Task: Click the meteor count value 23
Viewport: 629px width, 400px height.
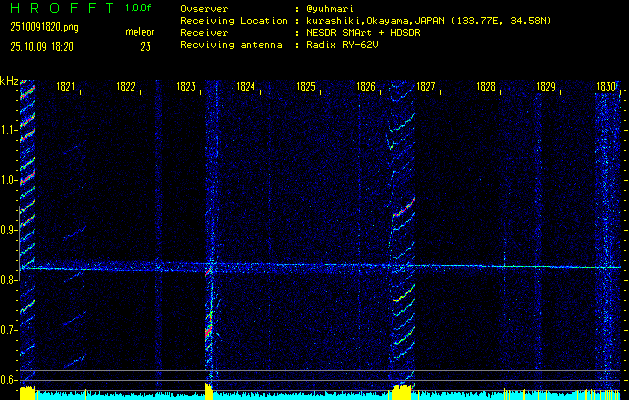Action: tap(146, 47)
